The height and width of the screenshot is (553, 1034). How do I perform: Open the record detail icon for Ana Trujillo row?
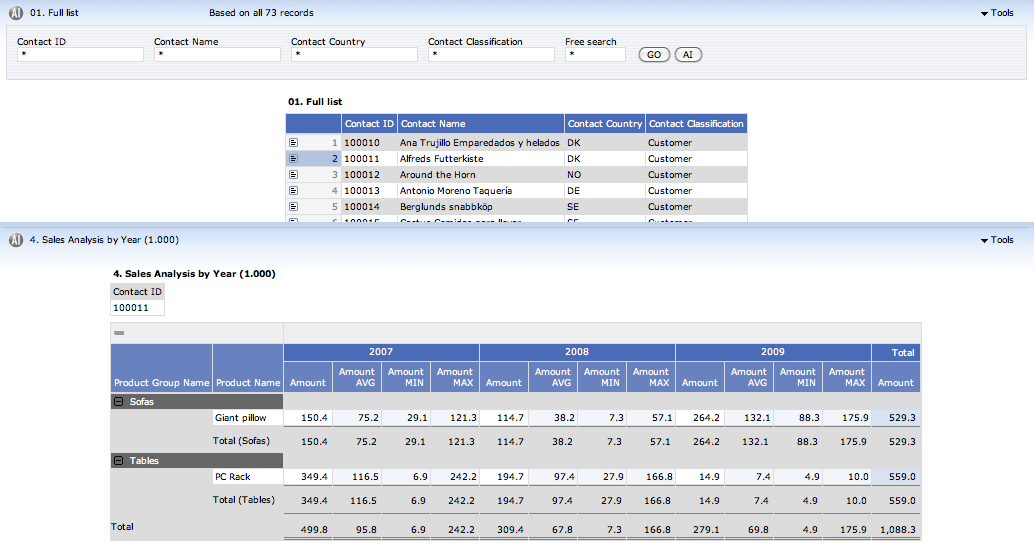coord(293,143)
